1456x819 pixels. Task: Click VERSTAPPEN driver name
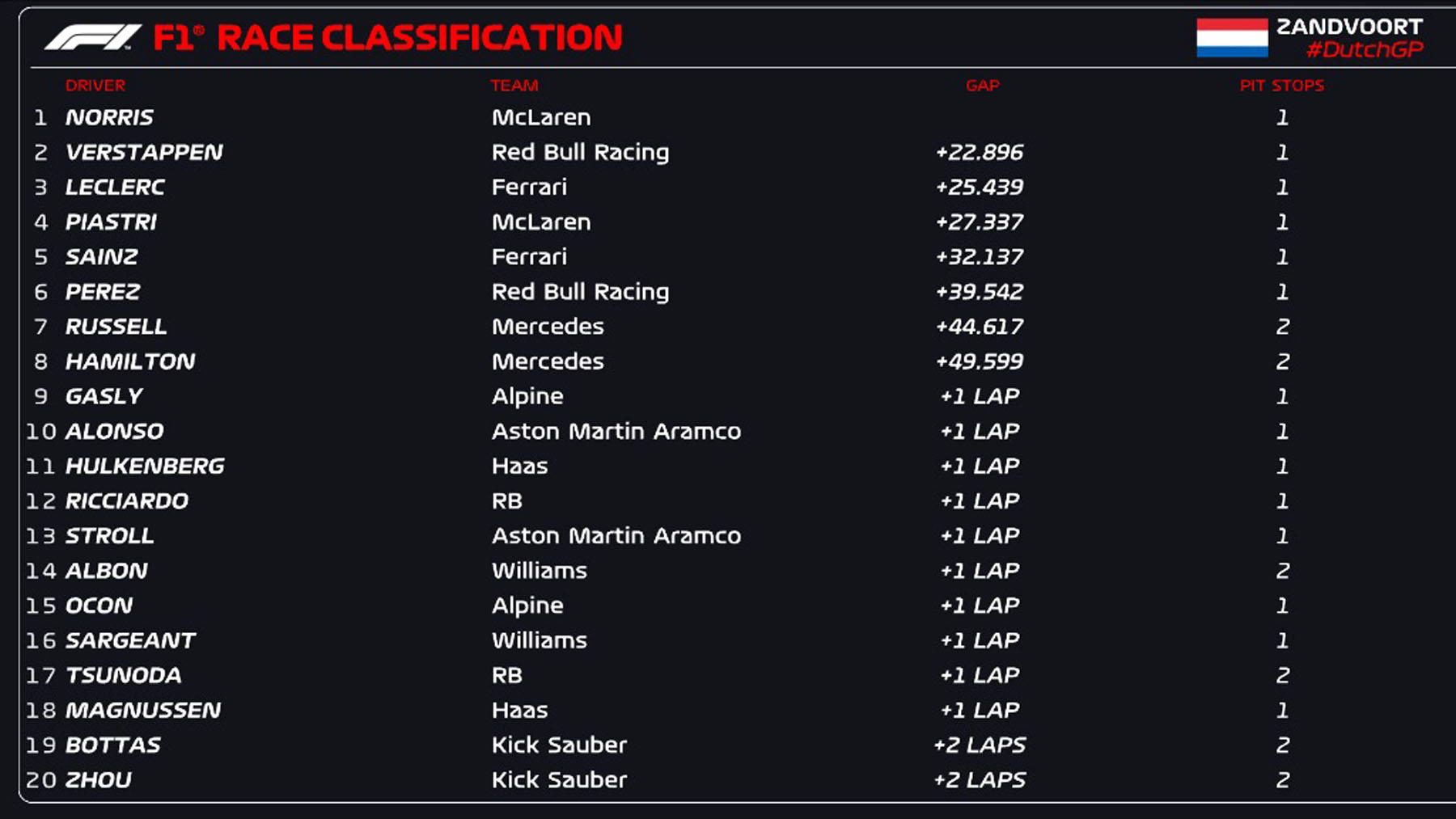click(144, 153)
